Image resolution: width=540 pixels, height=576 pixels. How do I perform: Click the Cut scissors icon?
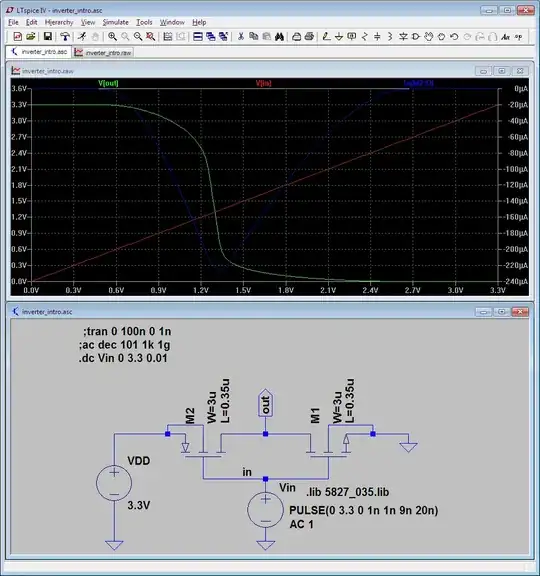241,36
